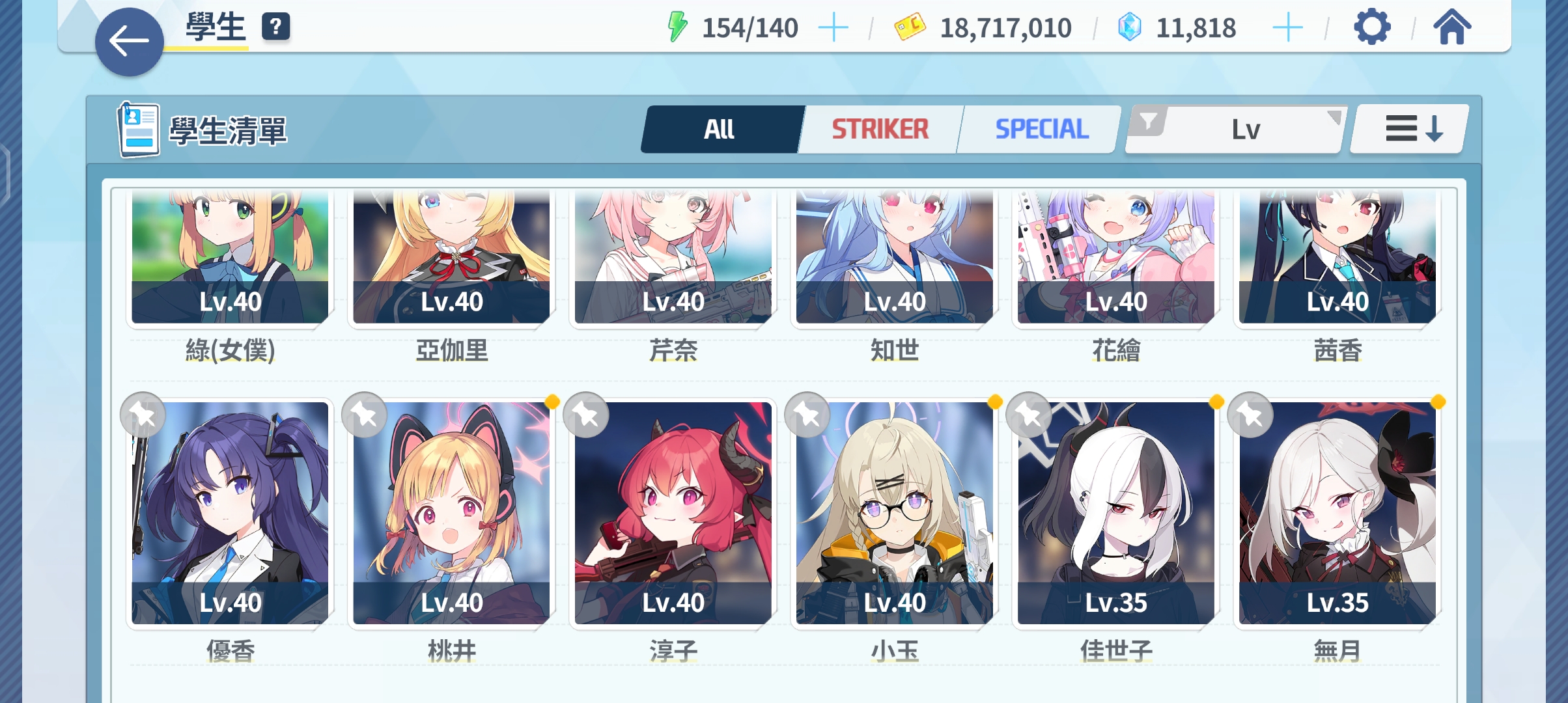Buy gems with plus beside 11,818
1568x703 pixels.
(x=1287, y=28)
